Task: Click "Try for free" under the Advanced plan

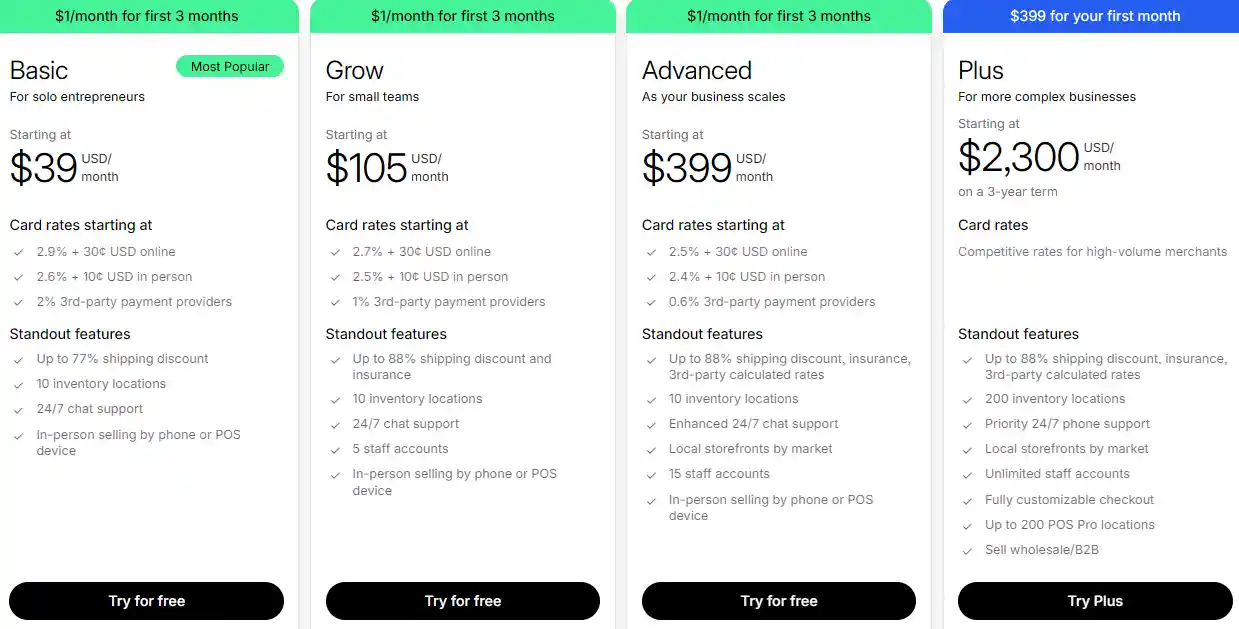Action: pos(778,601)
